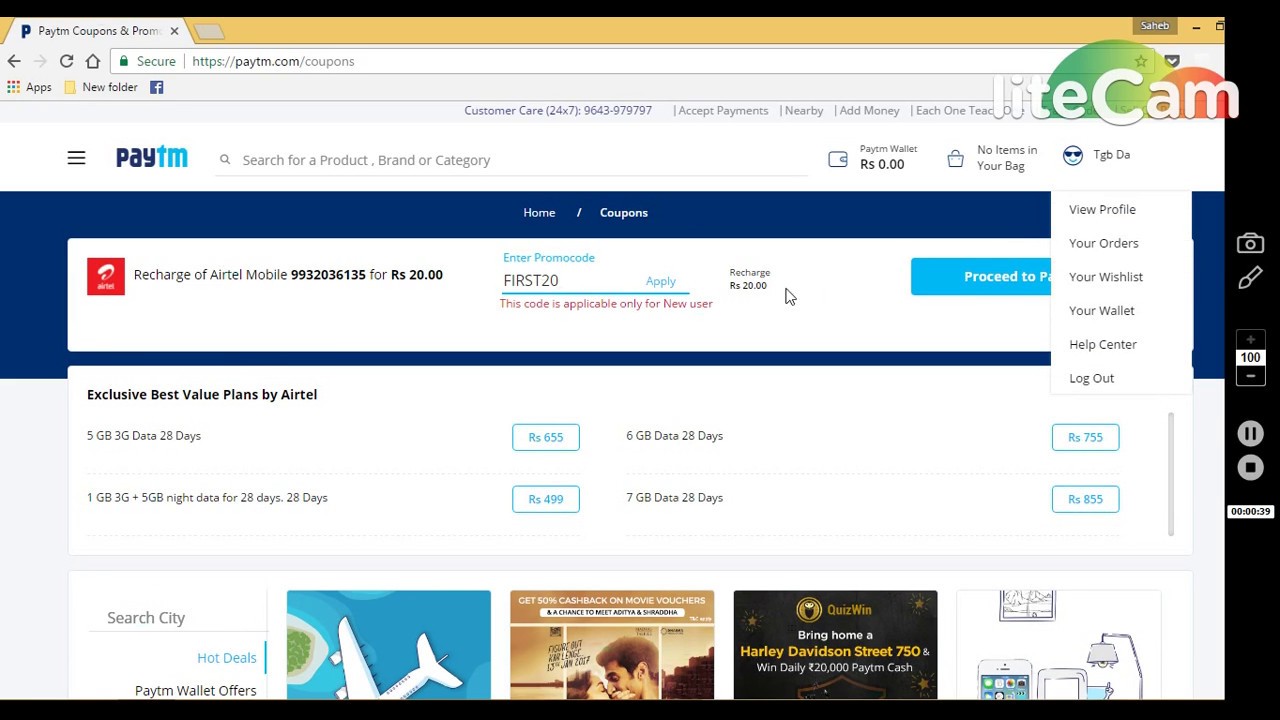
Task: Open the shopping bag icon
Action: pos(955,158)
